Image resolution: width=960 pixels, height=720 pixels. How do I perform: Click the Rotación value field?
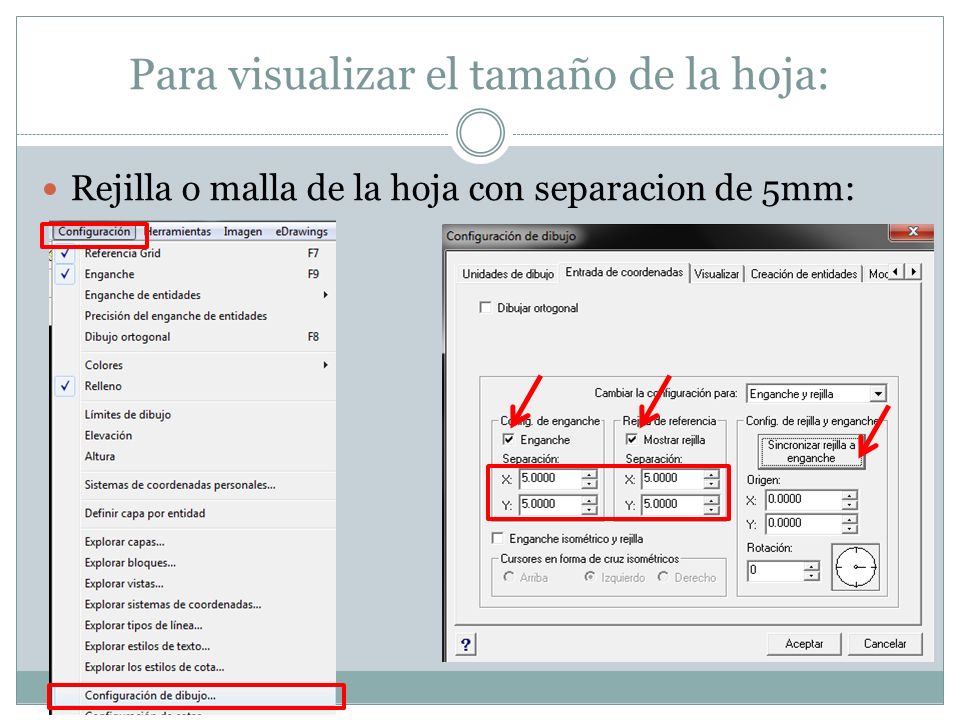[x=775, y=571]
